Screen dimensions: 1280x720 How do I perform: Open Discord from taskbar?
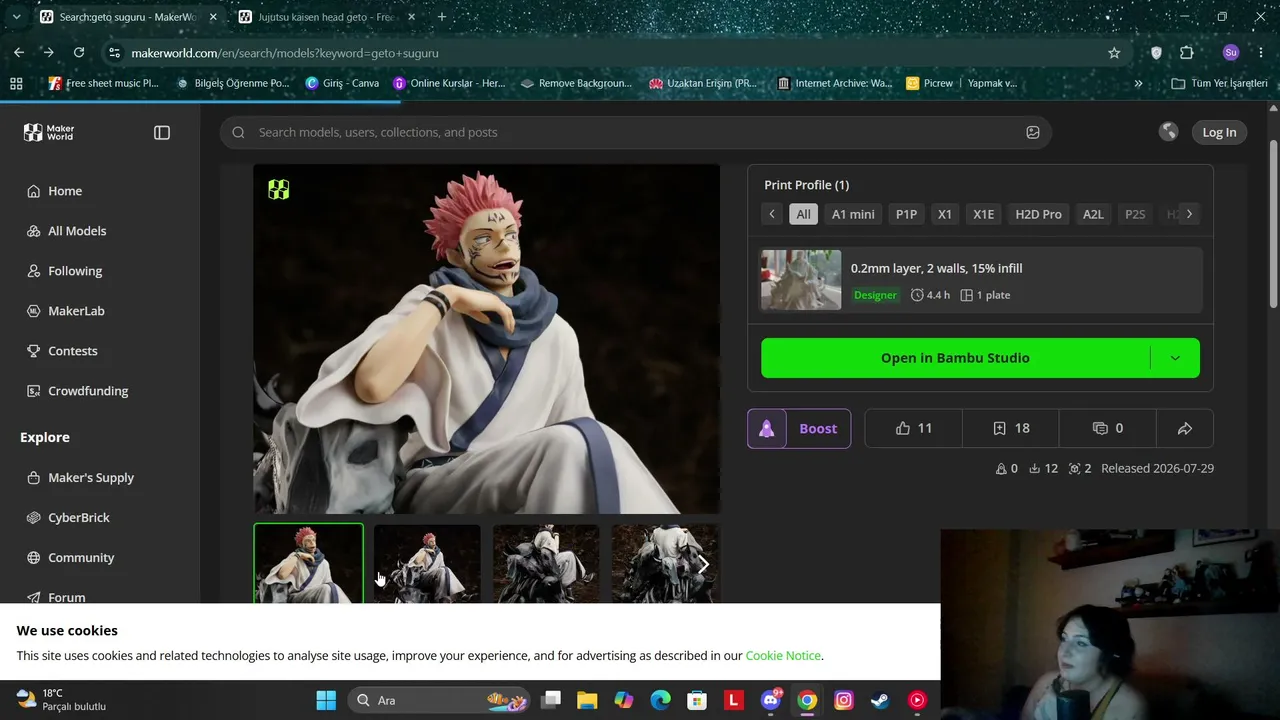771,700
